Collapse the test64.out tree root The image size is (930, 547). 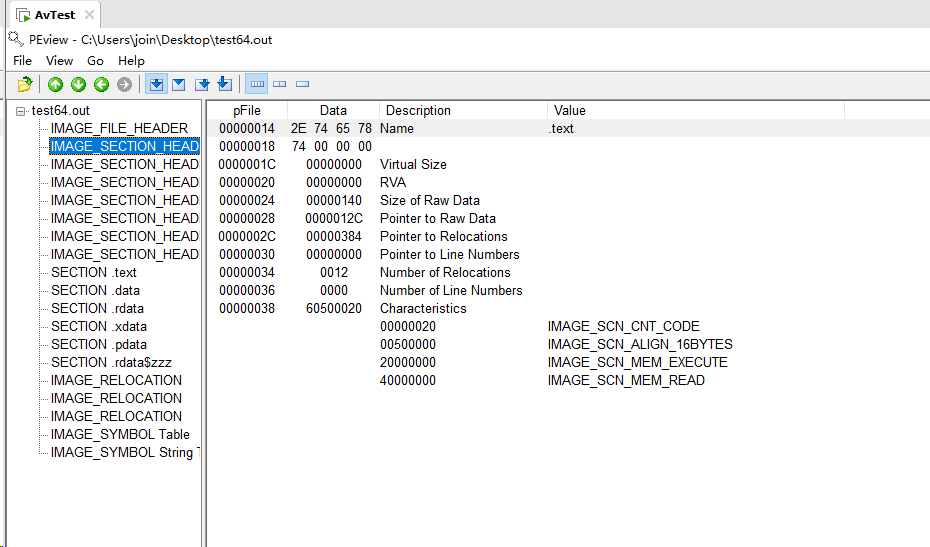click(x=21, y=111)
